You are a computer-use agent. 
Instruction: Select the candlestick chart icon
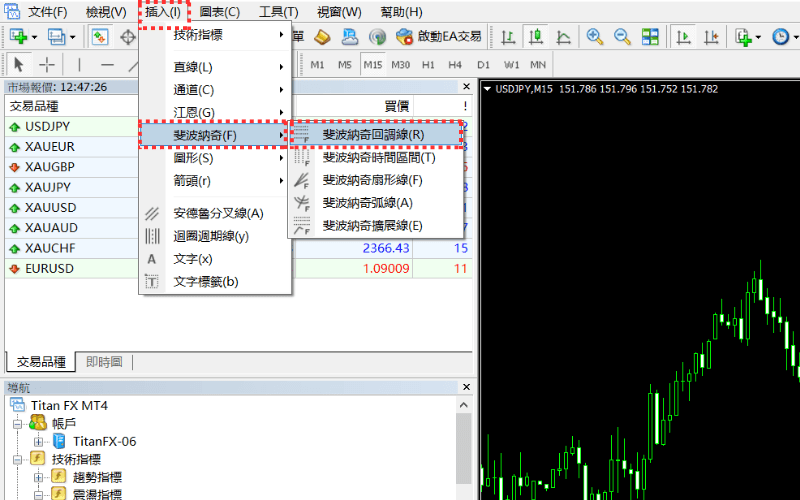point(536,37)
